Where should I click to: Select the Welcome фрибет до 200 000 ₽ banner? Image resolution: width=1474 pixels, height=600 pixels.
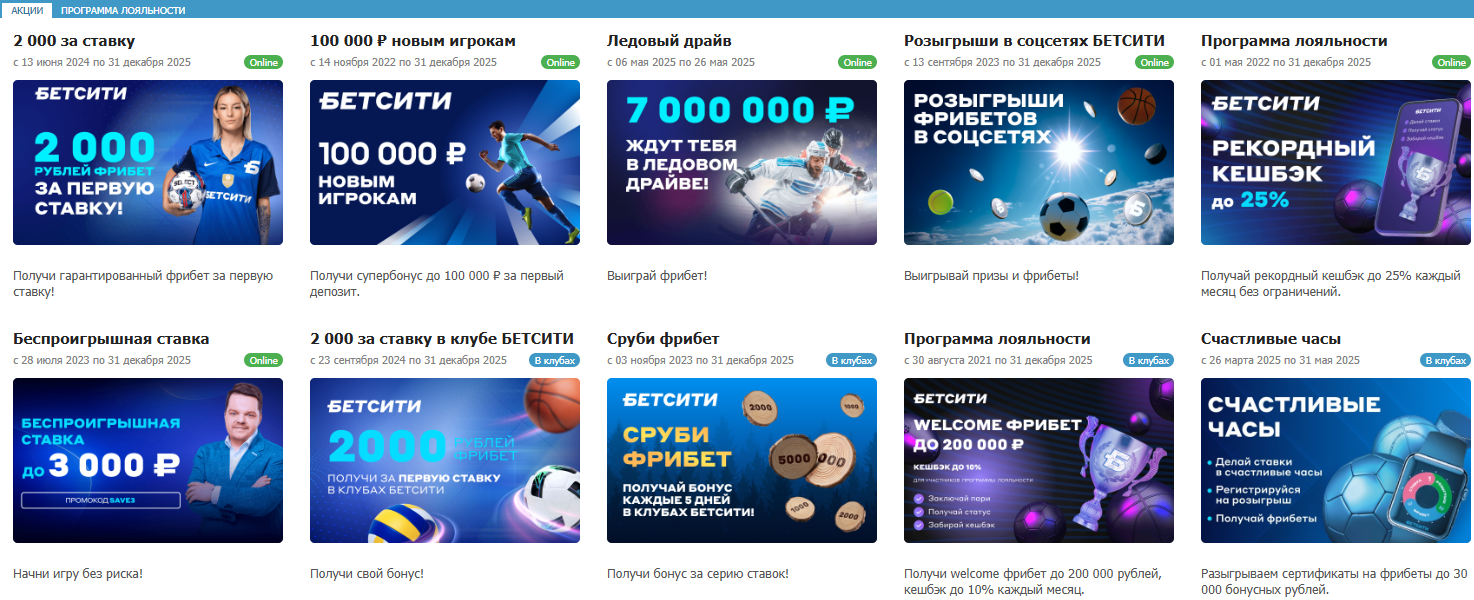(1039, 460)
